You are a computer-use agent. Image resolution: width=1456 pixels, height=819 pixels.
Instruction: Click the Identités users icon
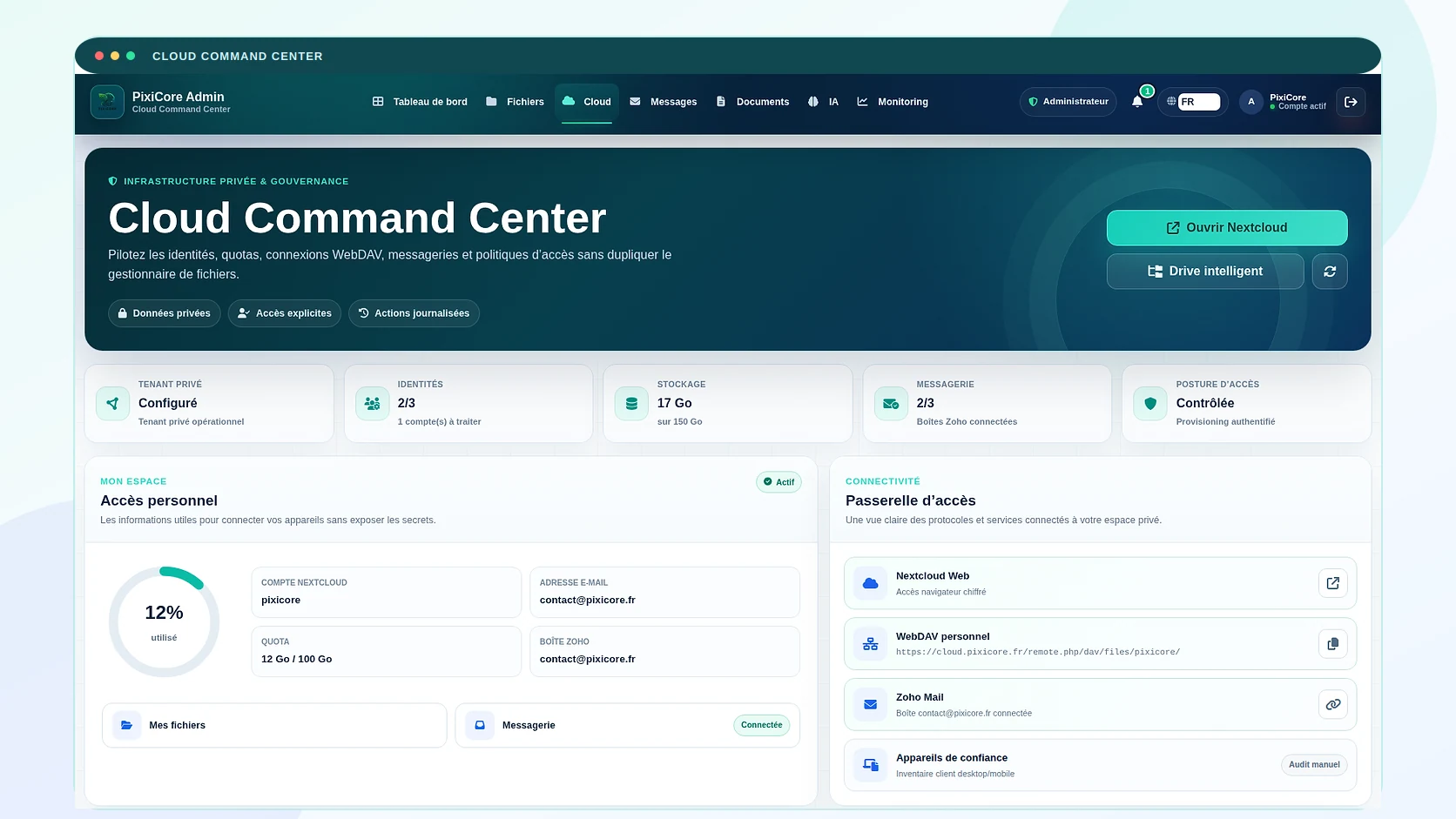coord(372,404)
